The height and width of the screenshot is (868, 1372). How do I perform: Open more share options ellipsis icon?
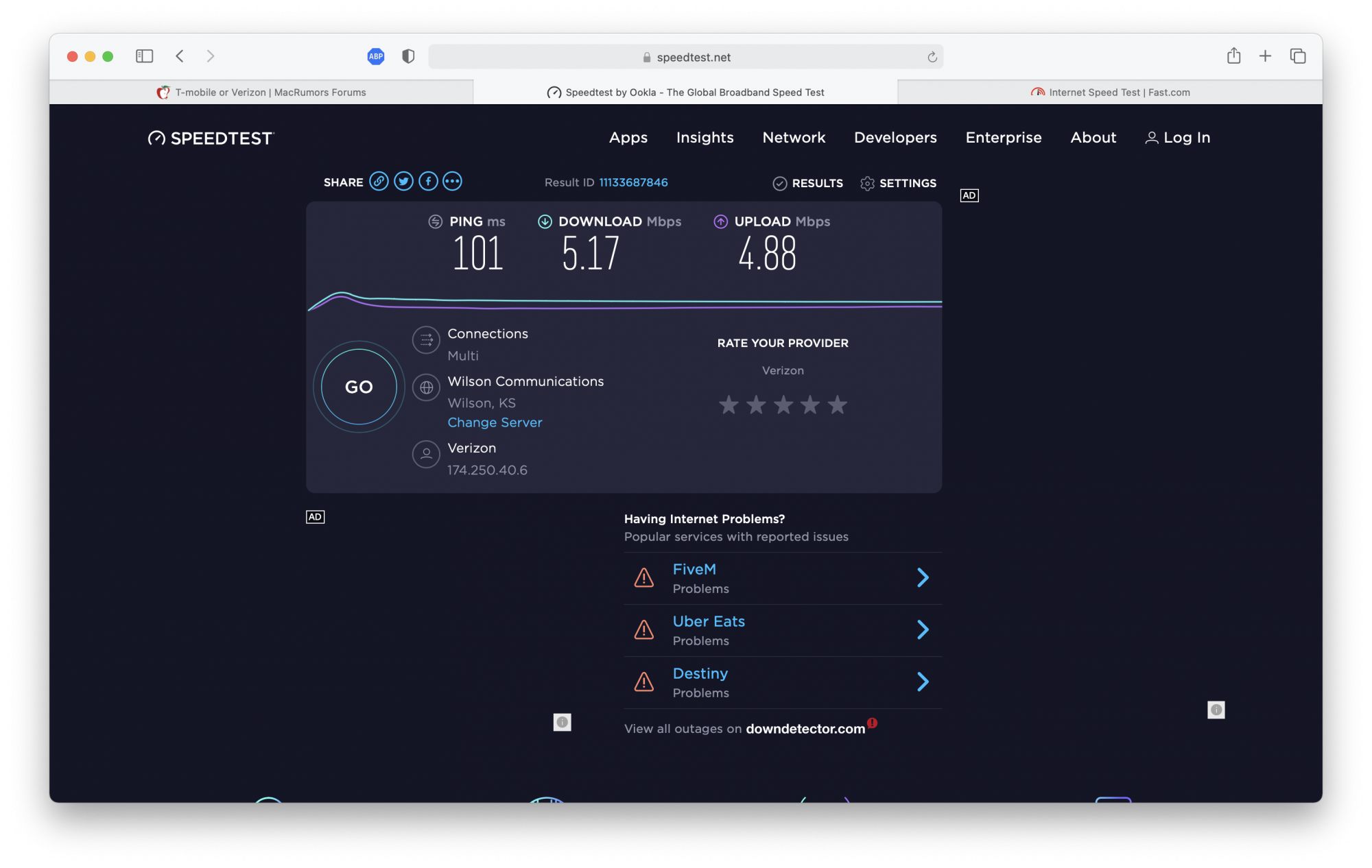pos(452,182)
